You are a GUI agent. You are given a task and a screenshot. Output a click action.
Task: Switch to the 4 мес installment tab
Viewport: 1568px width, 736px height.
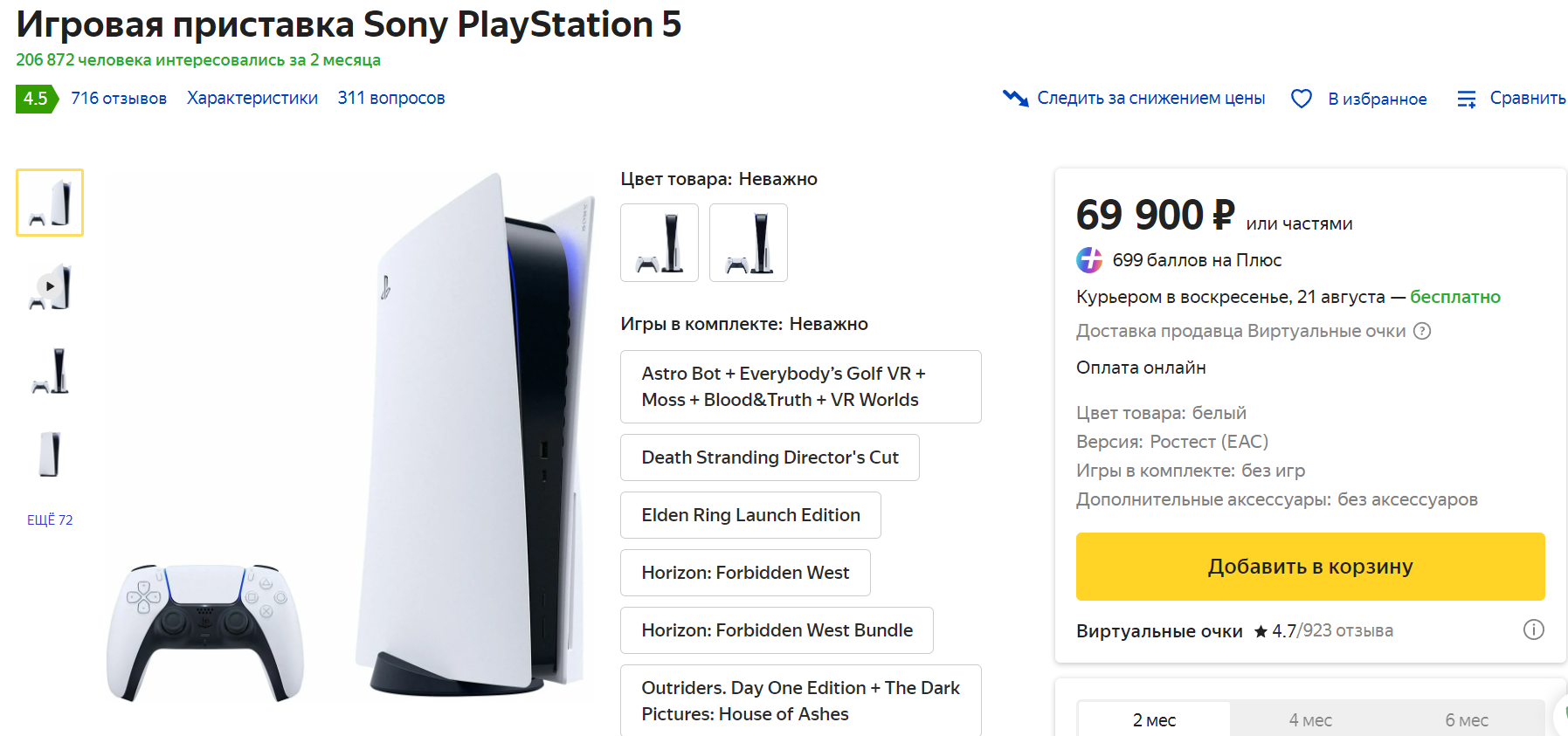1310,720
